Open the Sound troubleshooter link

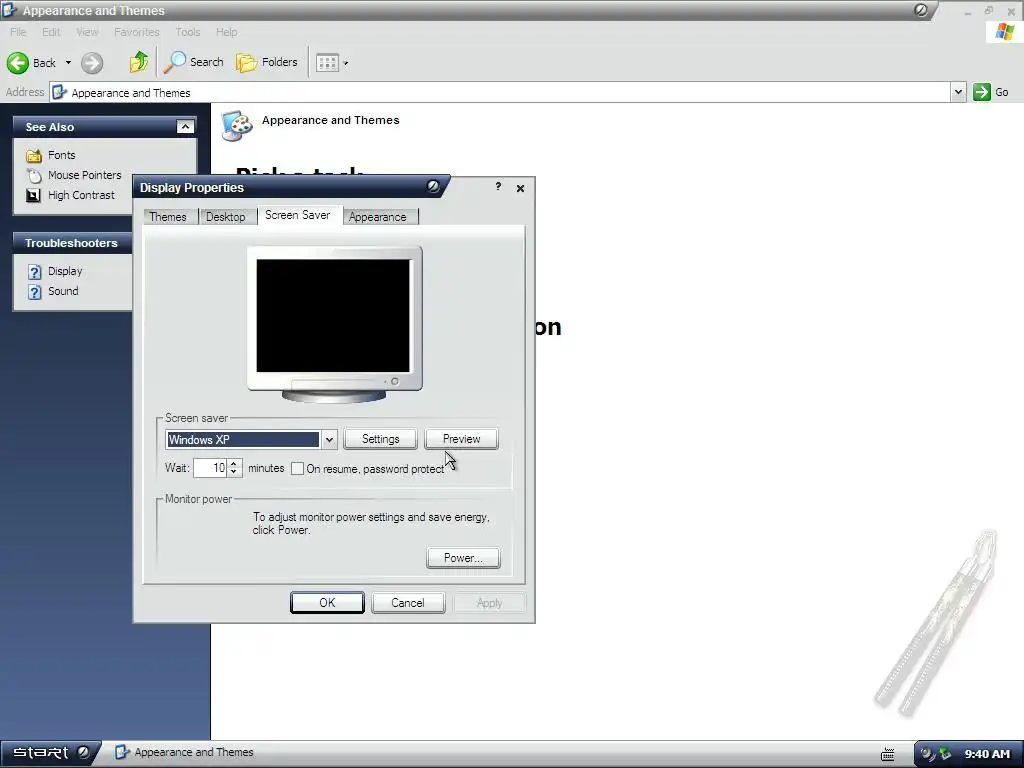pos(63,291)
